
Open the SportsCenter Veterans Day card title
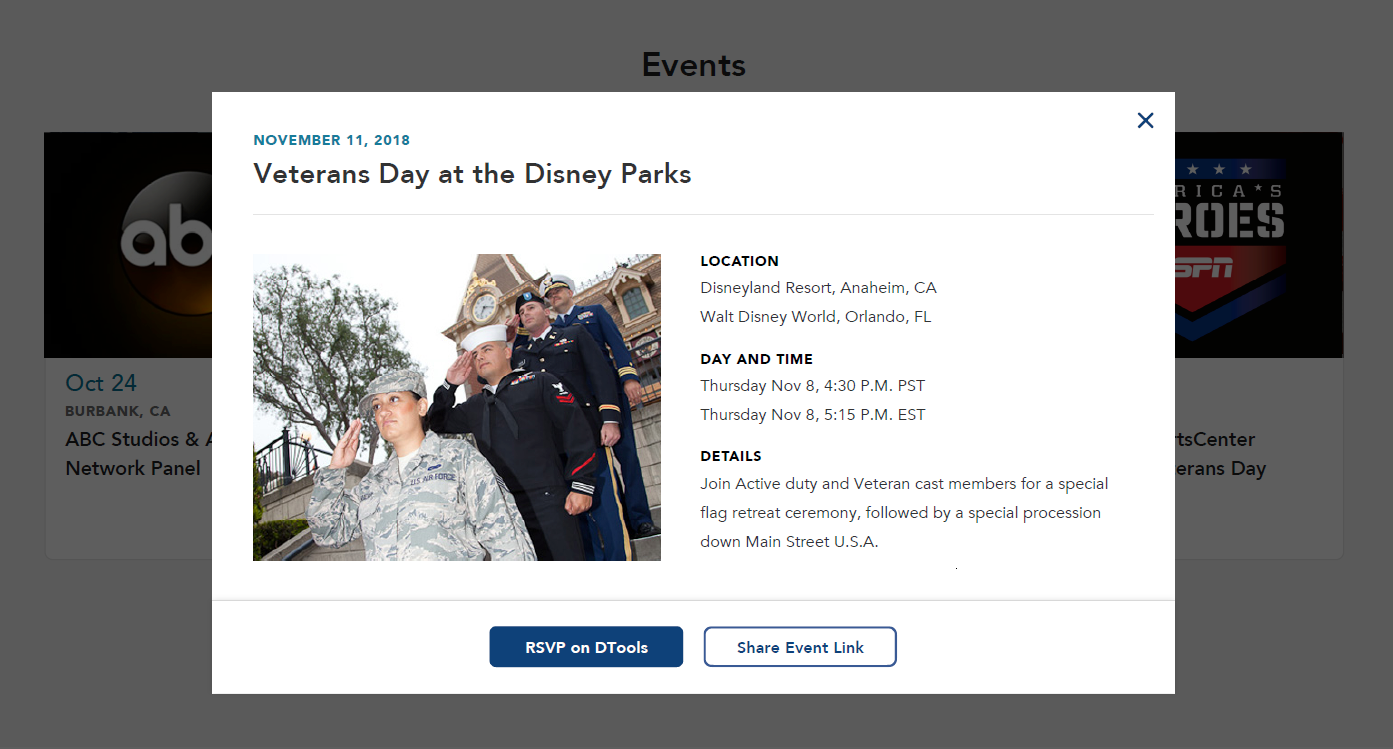(x=1220, y=454)
